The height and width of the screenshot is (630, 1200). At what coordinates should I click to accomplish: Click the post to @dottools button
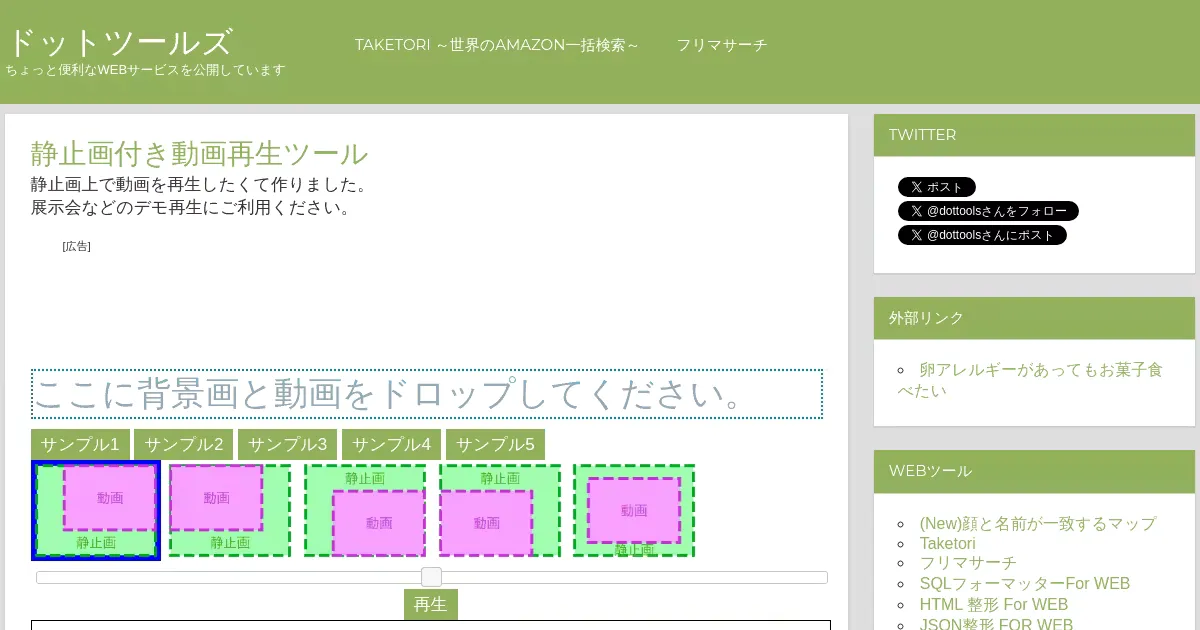982,235
